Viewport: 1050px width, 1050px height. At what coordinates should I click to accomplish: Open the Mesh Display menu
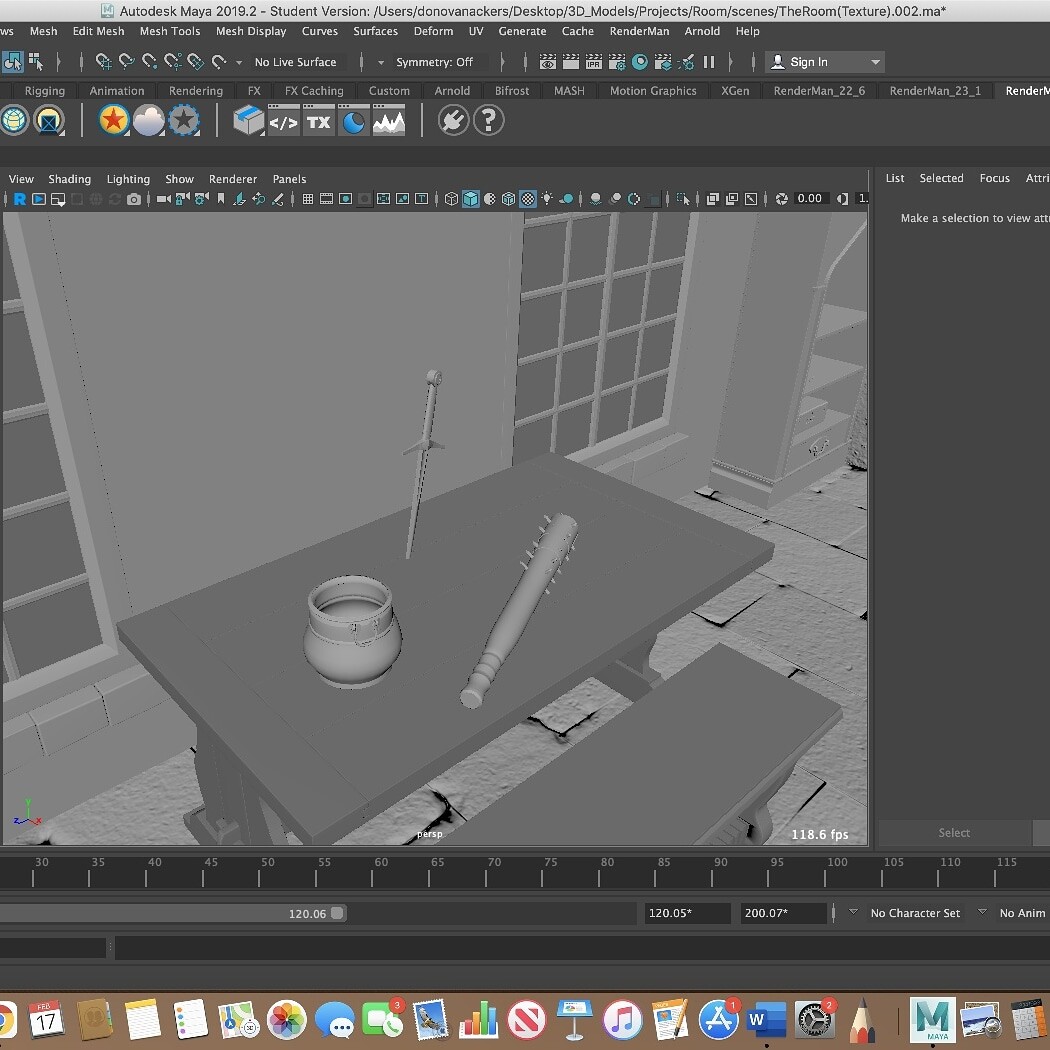point(251,31)
